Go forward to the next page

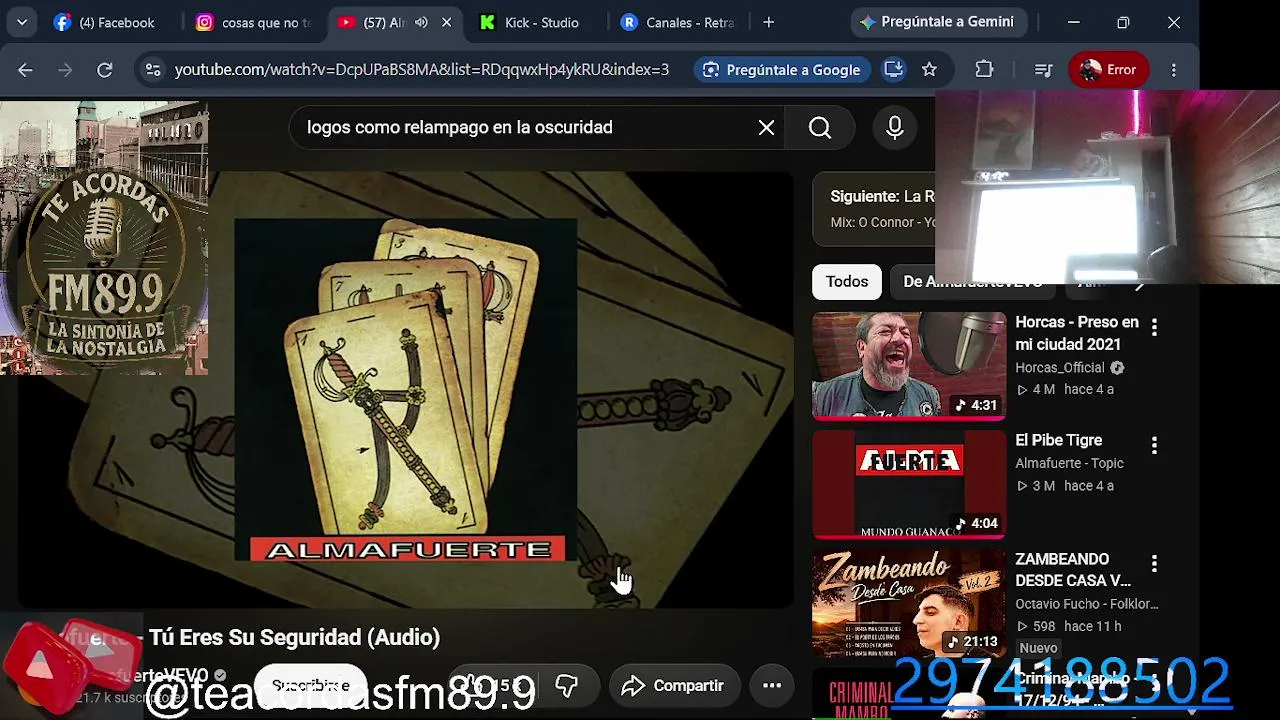pos(65,70)
